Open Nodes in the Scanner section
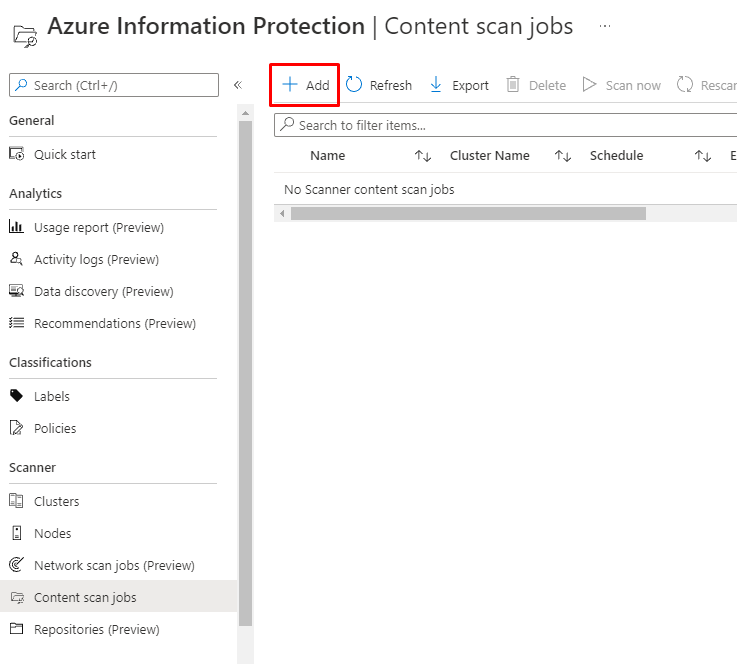Viewport: 737px width, 664px height. 52,533
